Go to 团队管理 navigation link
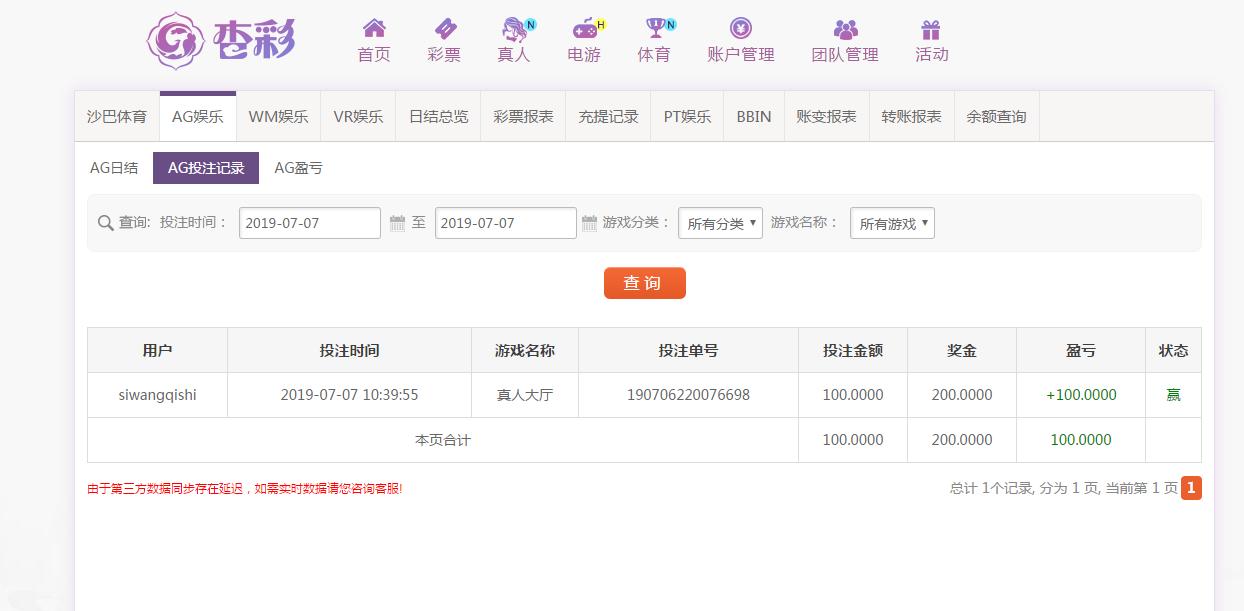 tap(845, 55)
